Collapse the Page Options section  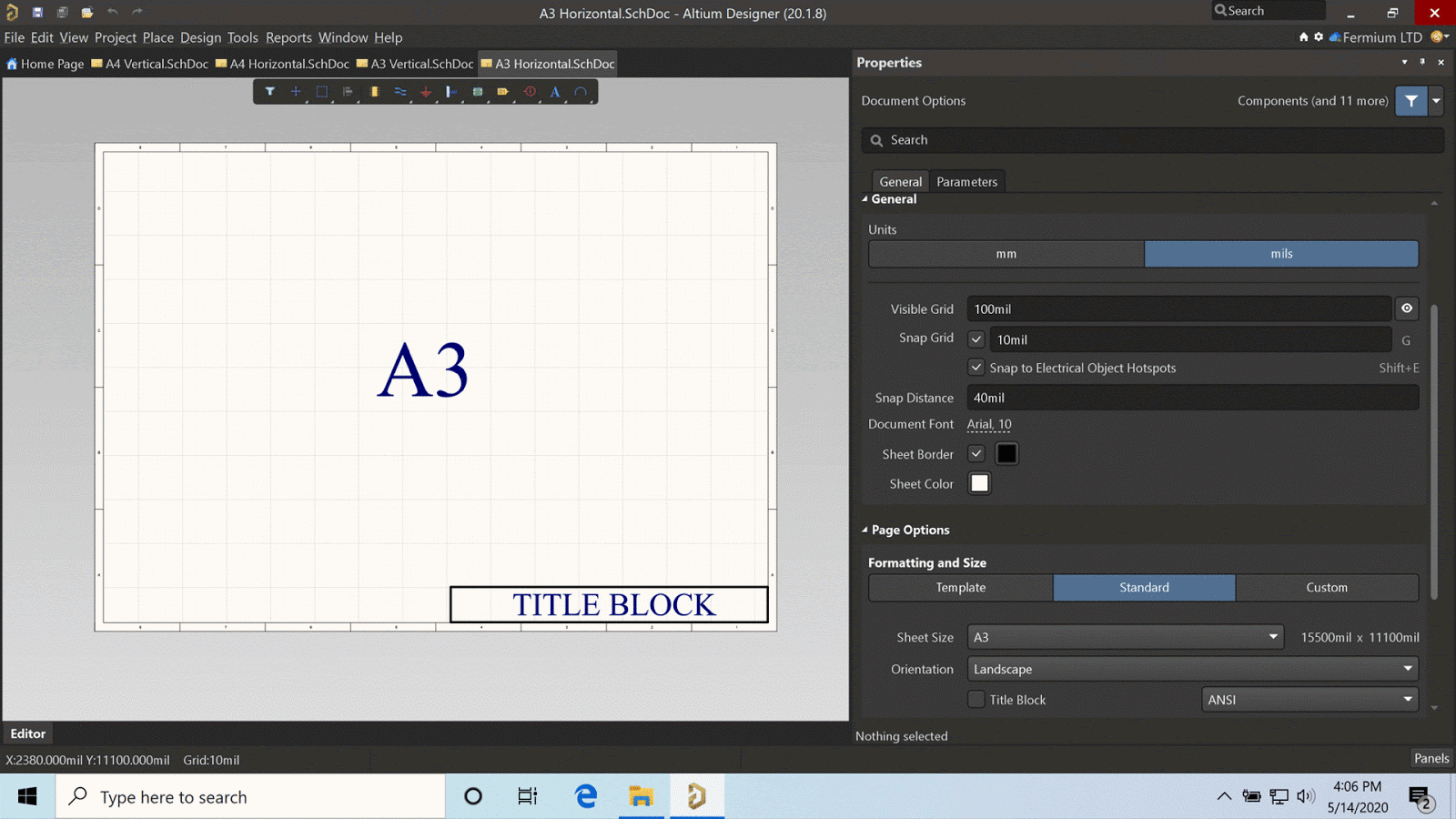865,530
